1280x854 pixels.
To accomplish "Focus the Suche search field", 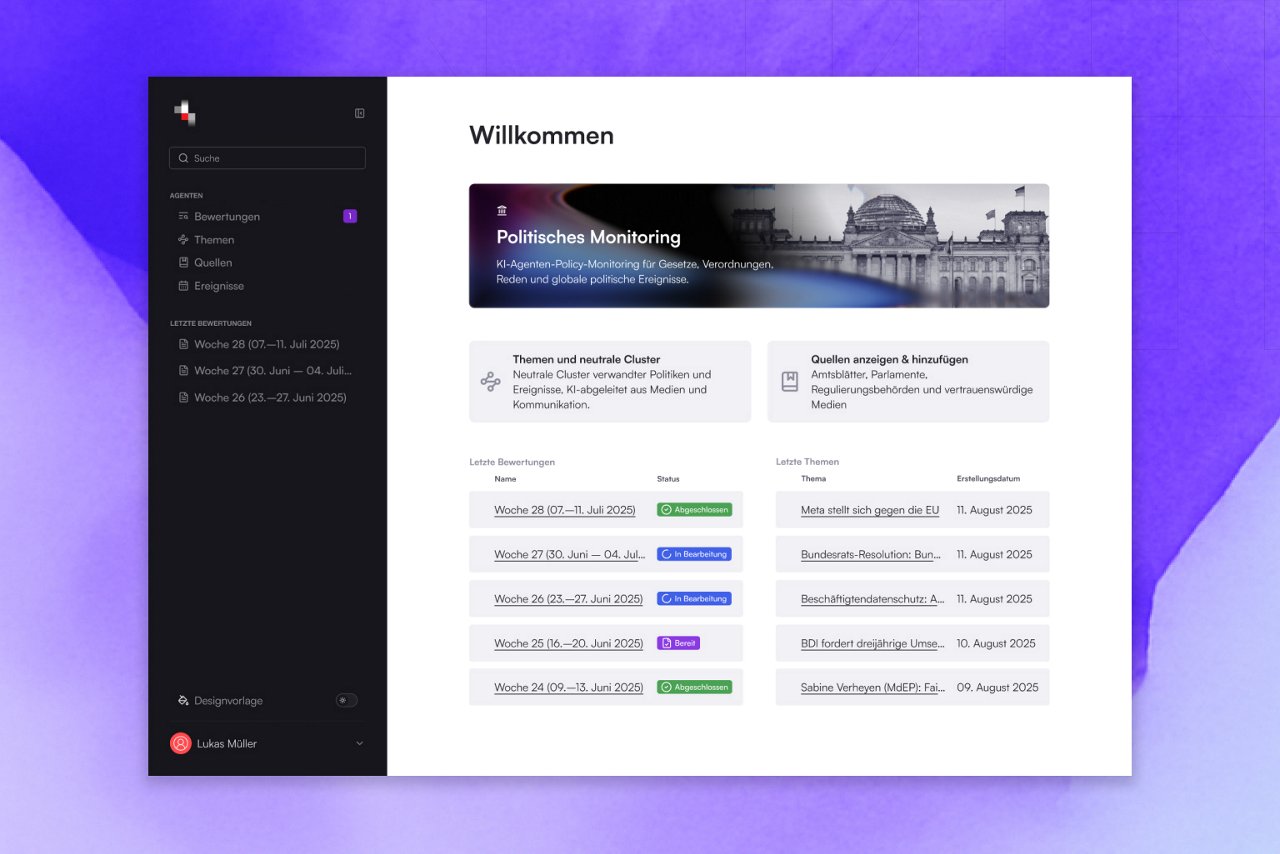I will pos(267,158).
